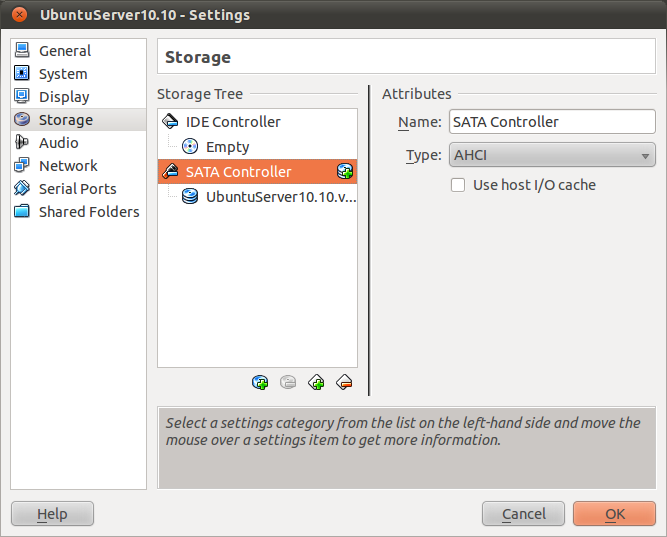667x537 pixels.
Task: Click the Empty optical disc icon
Action: pyautogui.click(x=190, y=147)
